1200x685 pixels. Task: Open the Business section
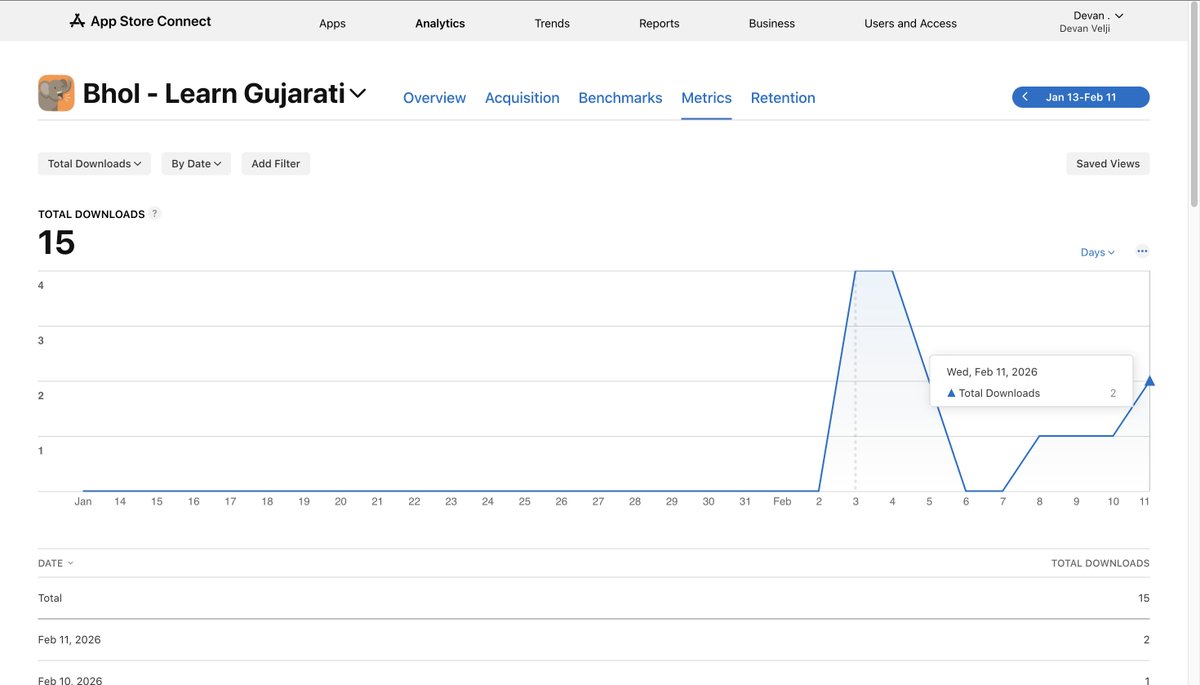[x=772, y=23]
